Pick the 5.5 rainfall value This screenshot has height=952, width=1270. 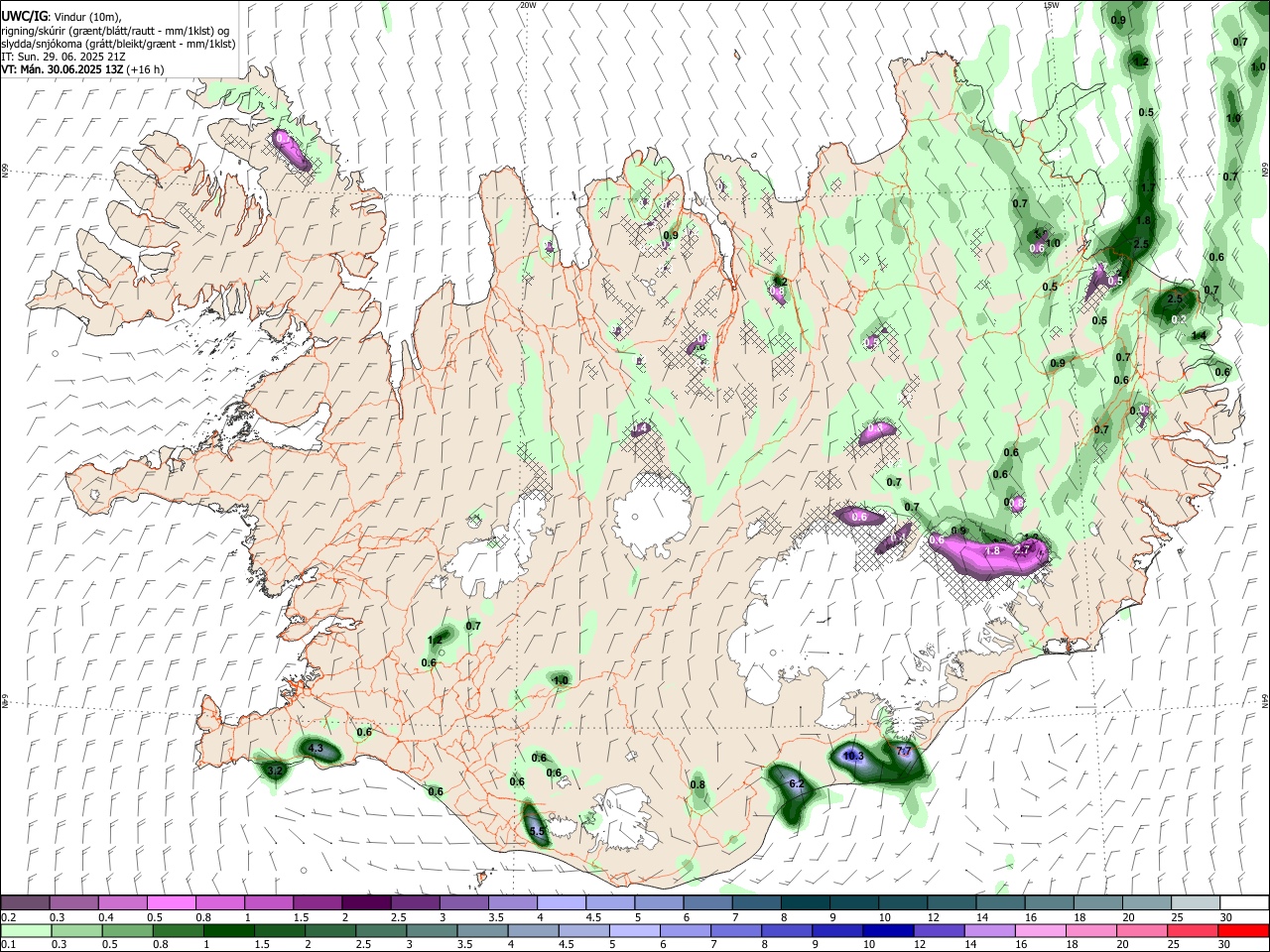coord(537,831)
